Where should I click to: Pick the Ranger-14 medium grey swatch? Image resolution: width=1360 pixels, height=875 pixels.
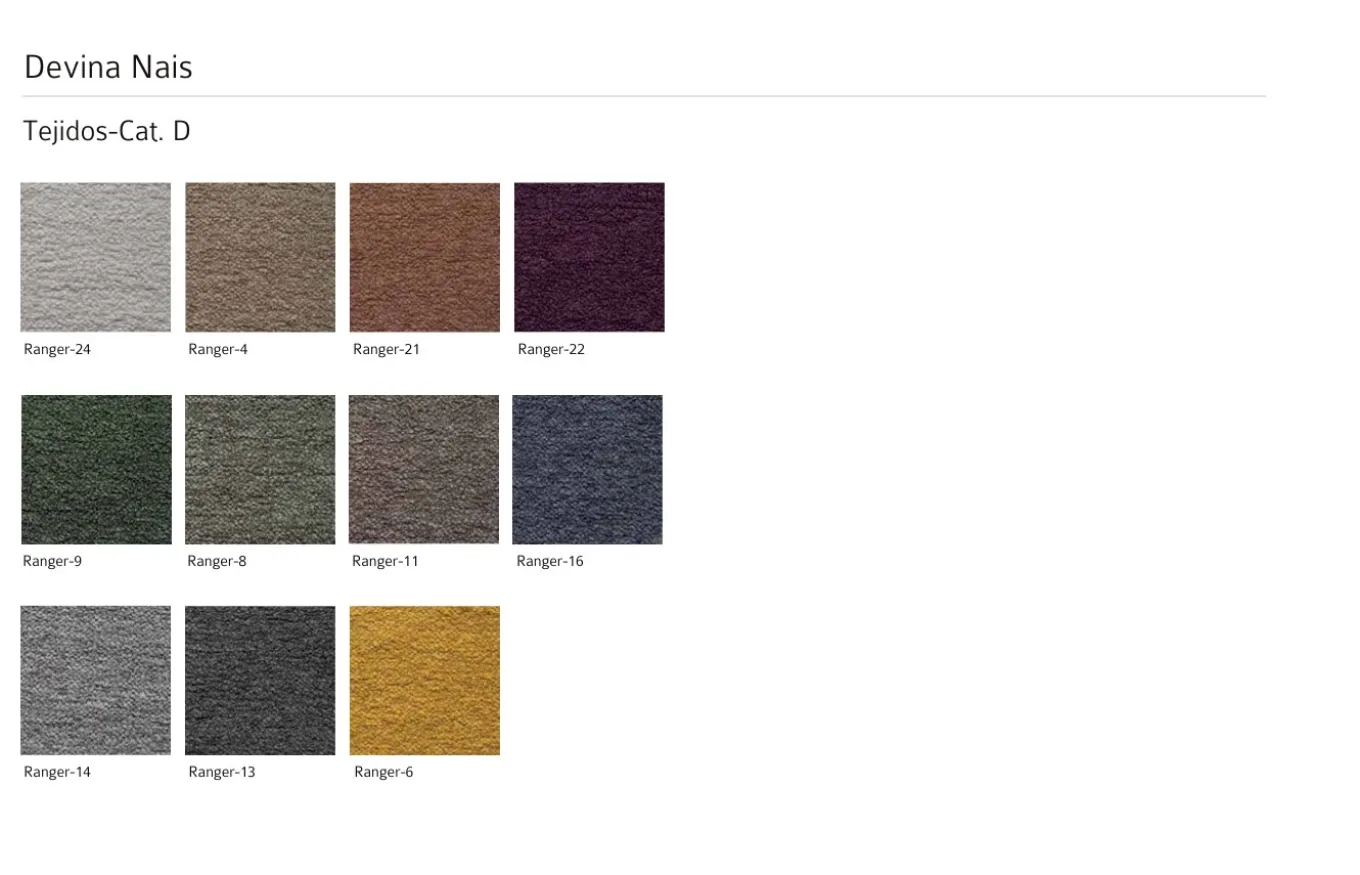[x=96, y=680]
